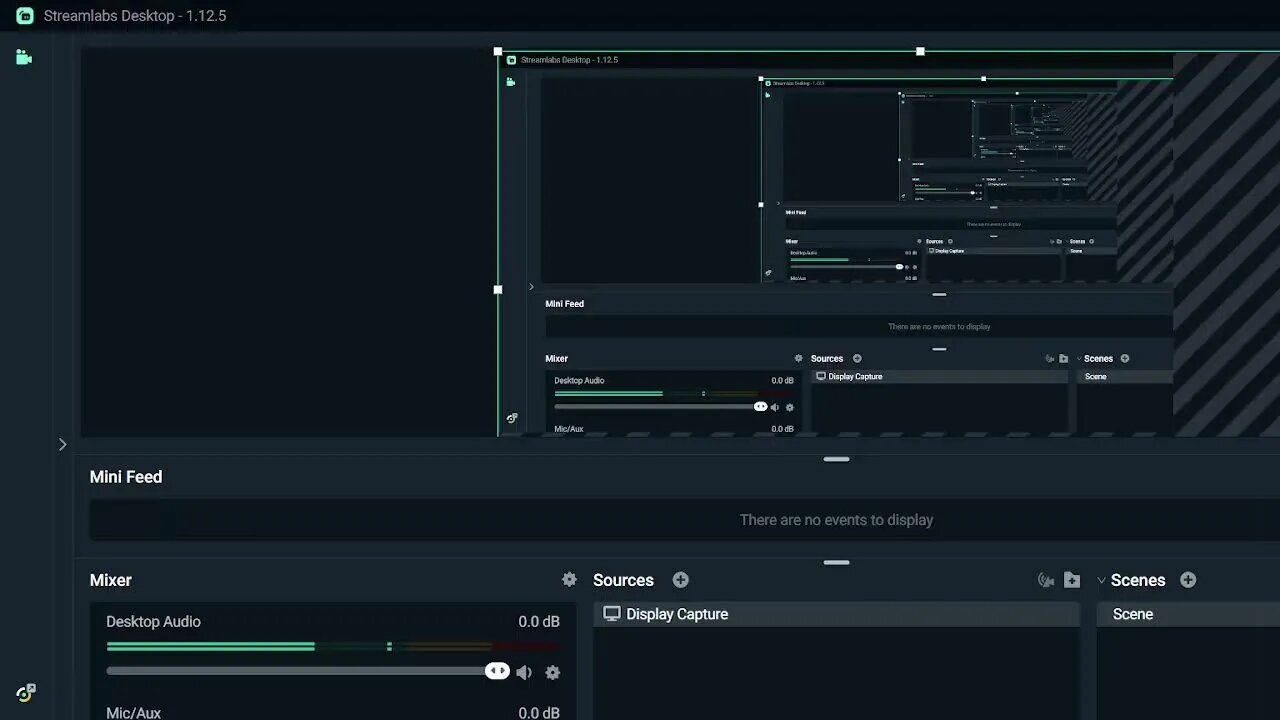Expand the left sidebar with the chevron
Viewport: 1280px width, 720px height.
pyautogui.click(x=62, y=444)
